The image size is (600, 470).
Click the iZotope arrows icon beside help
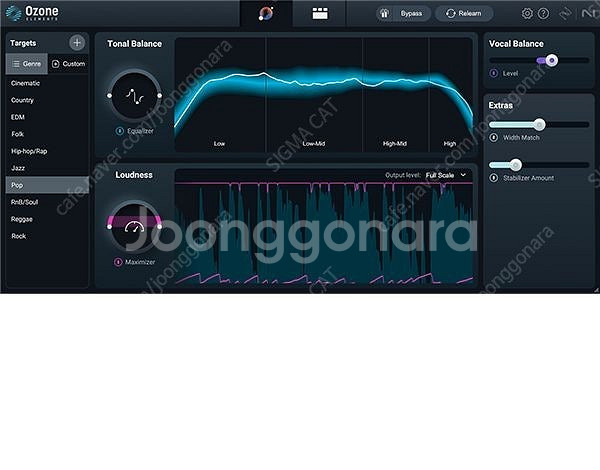pyautogui.click(x=565, y=13)
